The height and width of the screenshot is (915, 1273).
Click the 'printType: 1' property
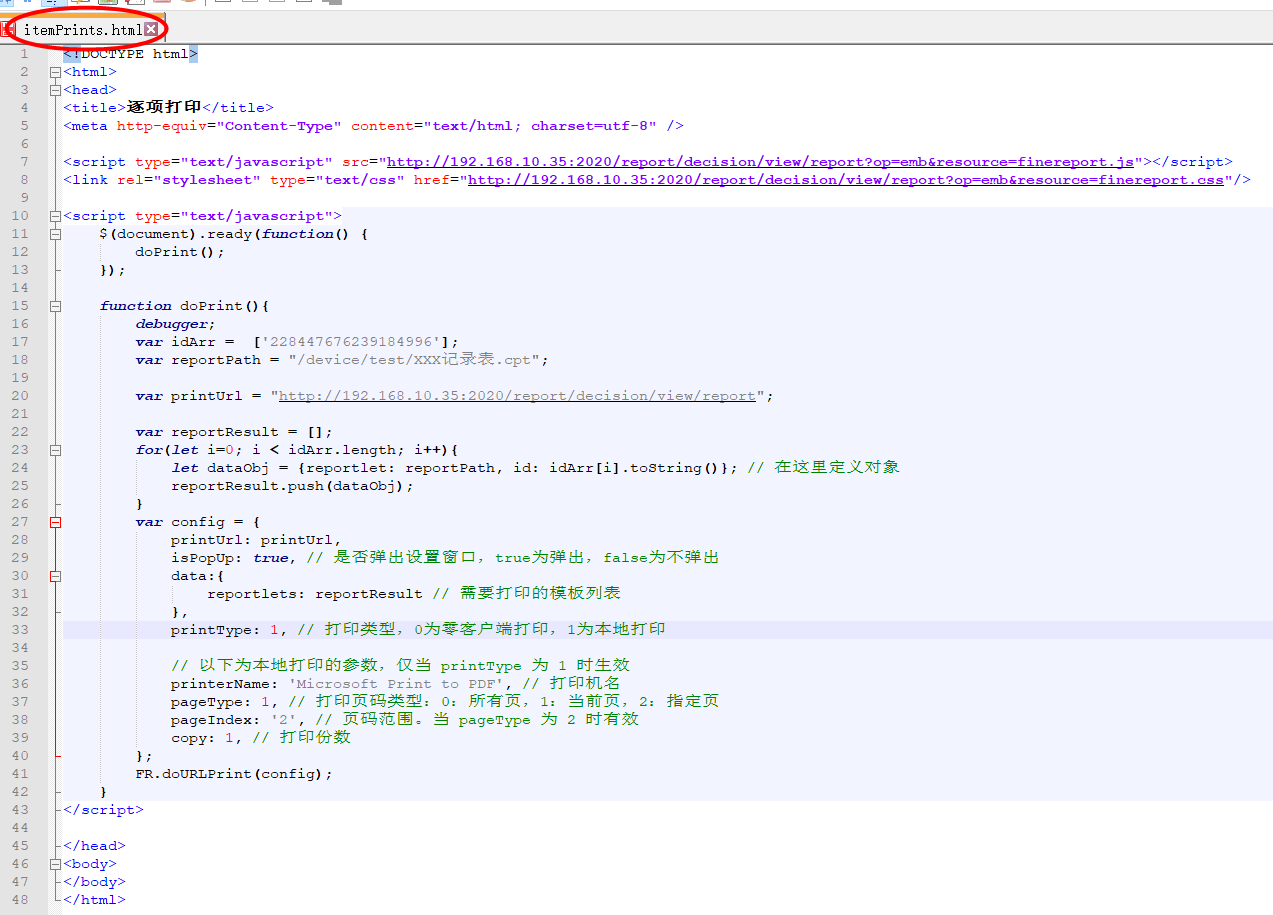pos(225,630)
